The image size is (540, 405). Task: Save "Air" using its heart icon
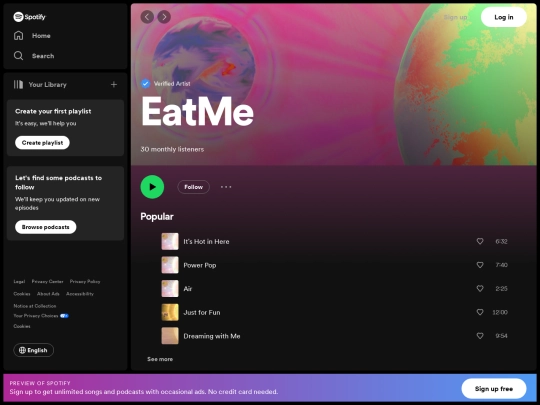tap(480, 288)
